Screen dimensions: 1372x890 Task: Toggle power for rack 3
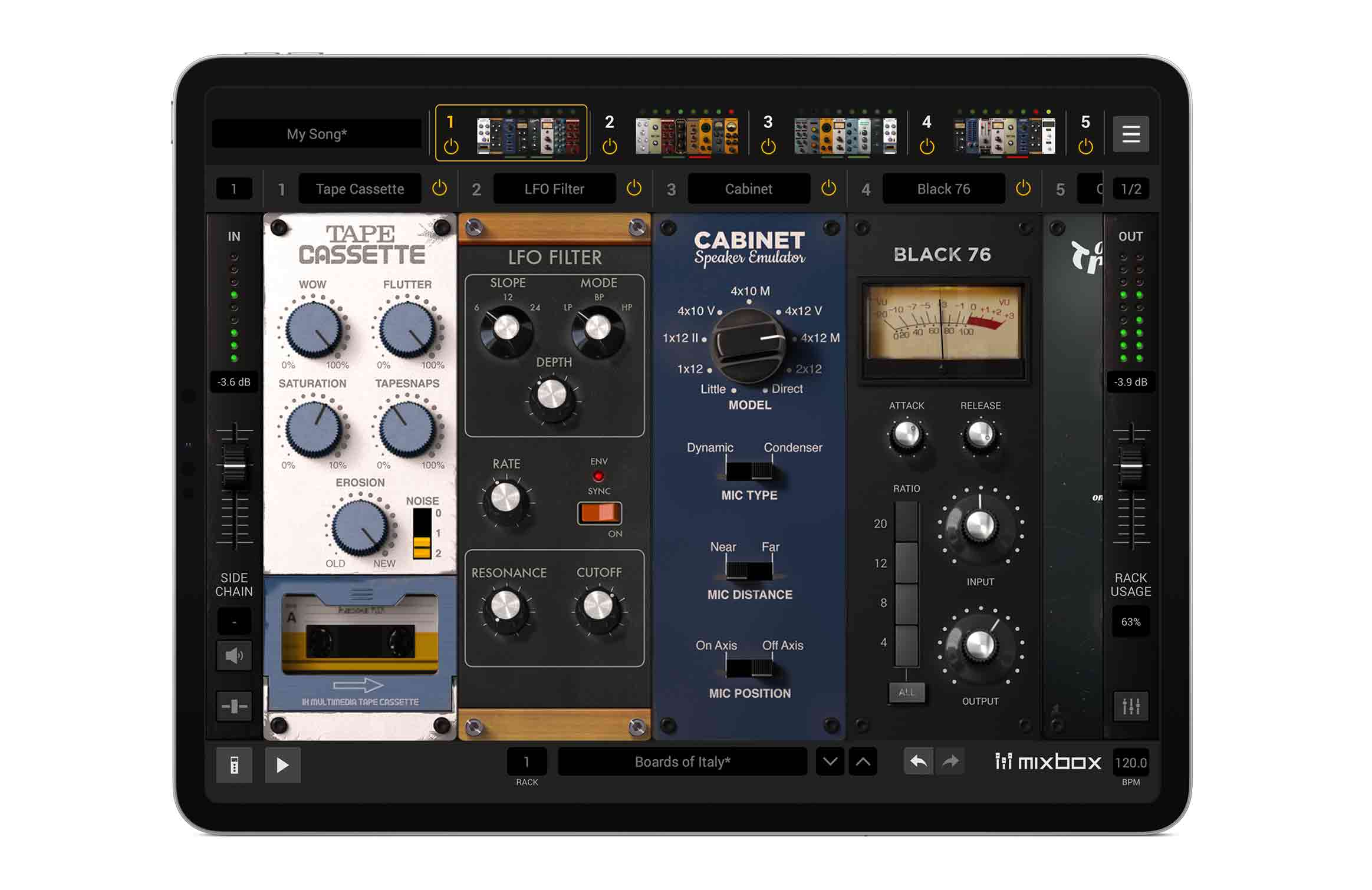pyautogui.click(x=768, y=146)
